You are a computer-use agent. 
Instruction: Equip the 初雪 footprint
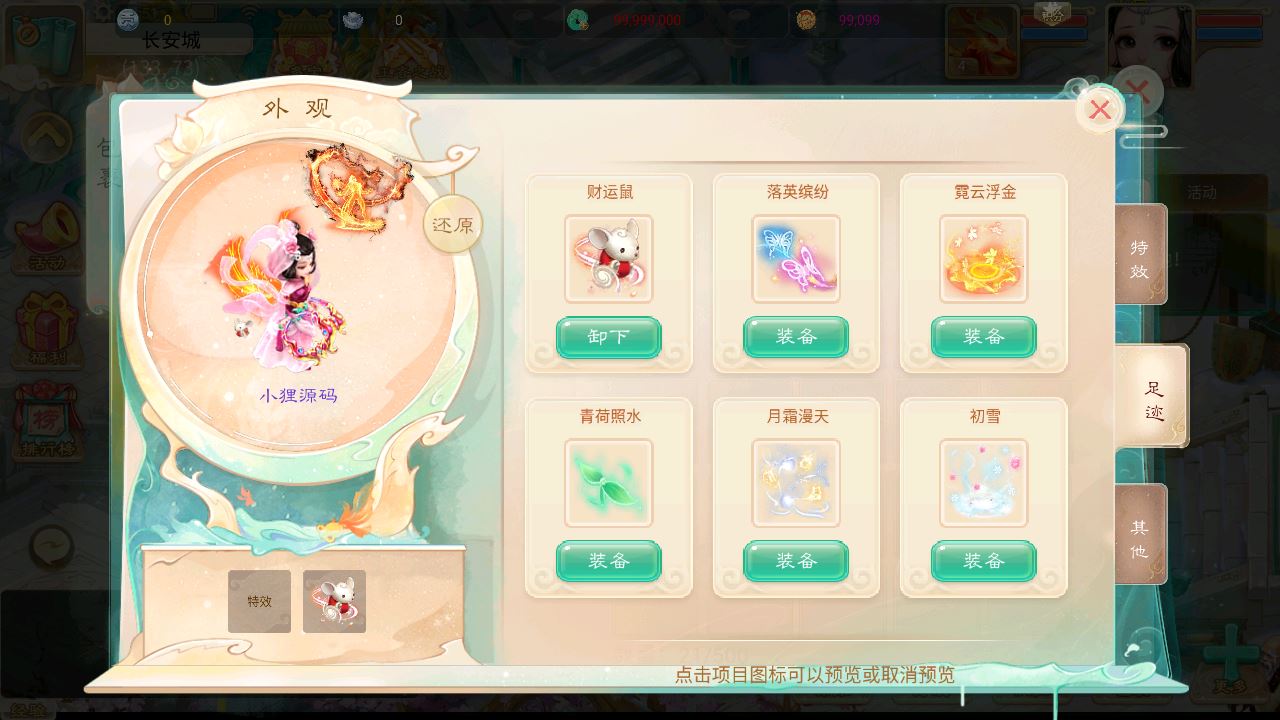[983, 561]
